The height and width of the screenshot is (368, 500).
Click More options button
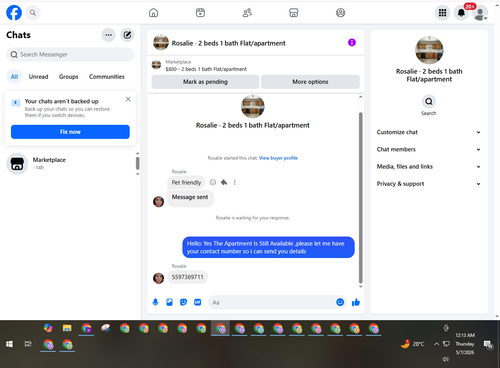(310, 82)
